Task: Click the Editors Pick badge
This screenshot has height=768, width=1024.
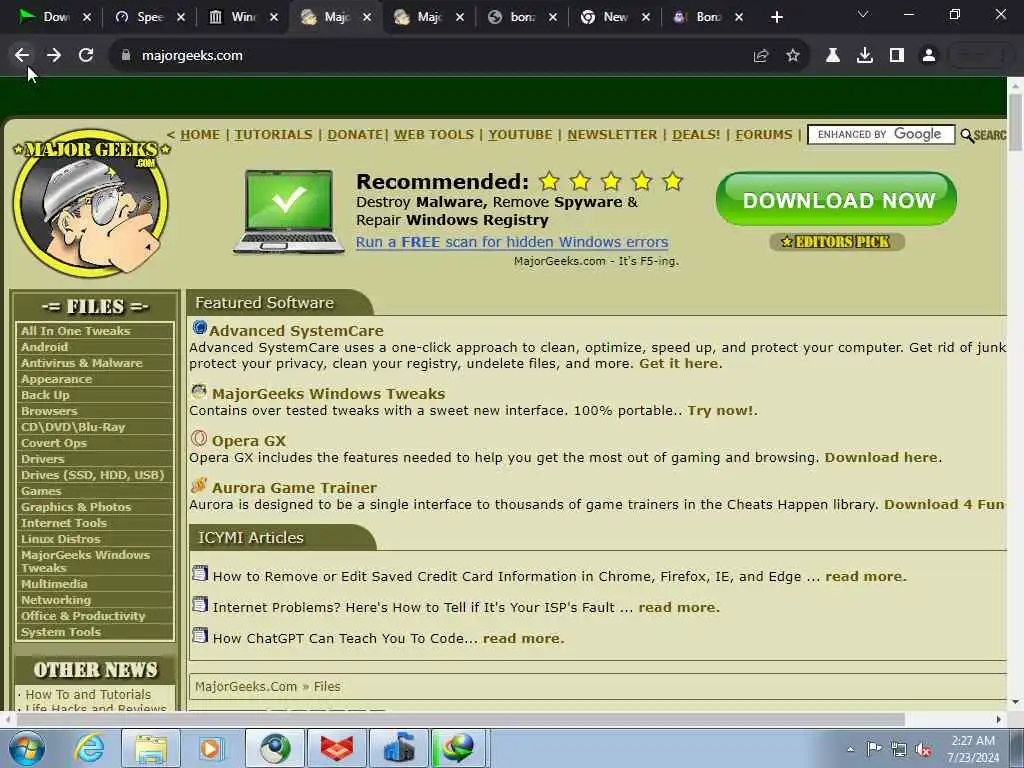Action: [837, 242]
